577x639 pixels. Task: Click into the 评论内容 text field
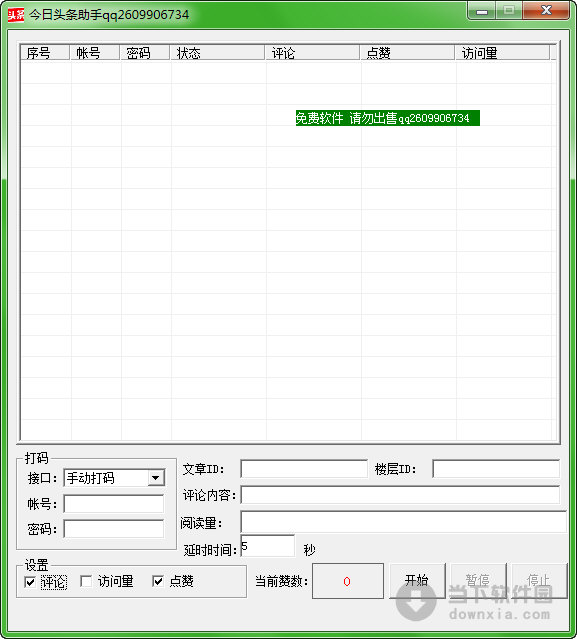[400, 495]
